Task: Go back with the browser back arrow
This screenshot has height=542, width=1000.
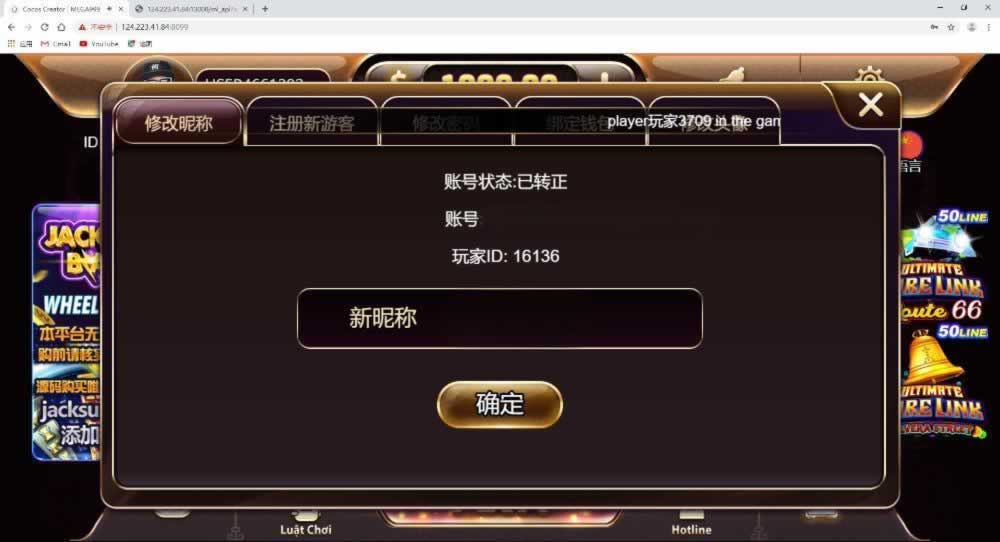Action: pos(11,27)
